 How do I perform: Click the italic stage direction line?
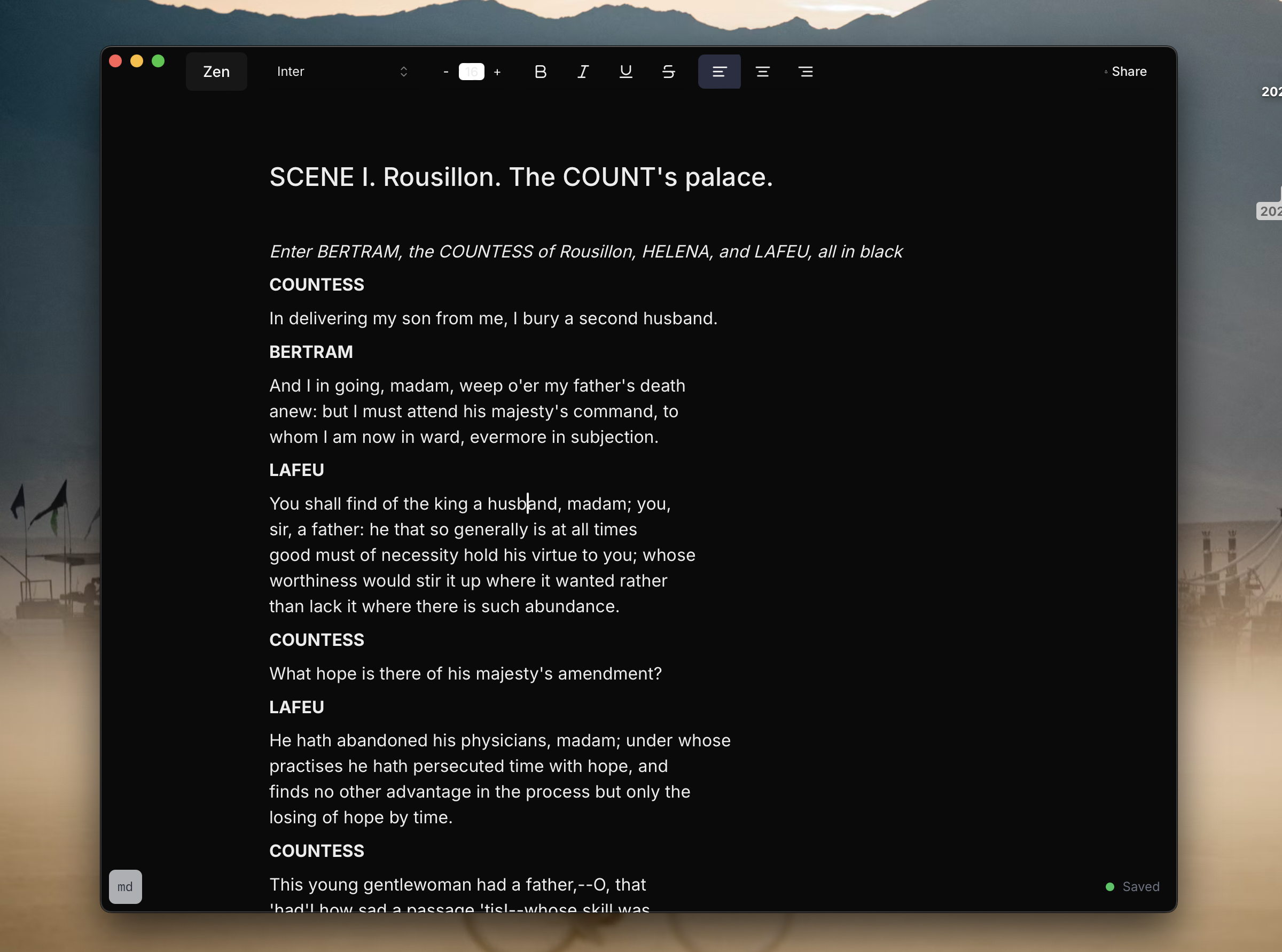(x=586, y=251)
